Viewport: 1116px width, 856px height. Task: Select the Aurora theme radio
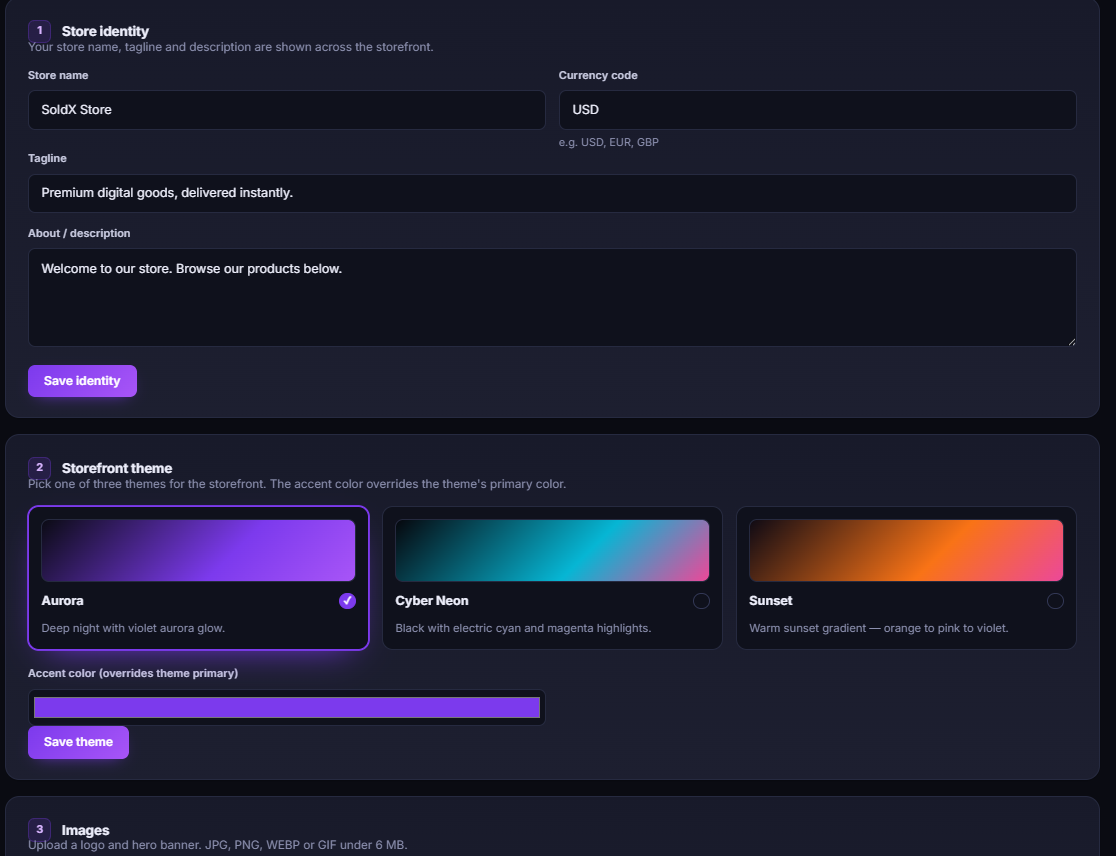(347, 601)
